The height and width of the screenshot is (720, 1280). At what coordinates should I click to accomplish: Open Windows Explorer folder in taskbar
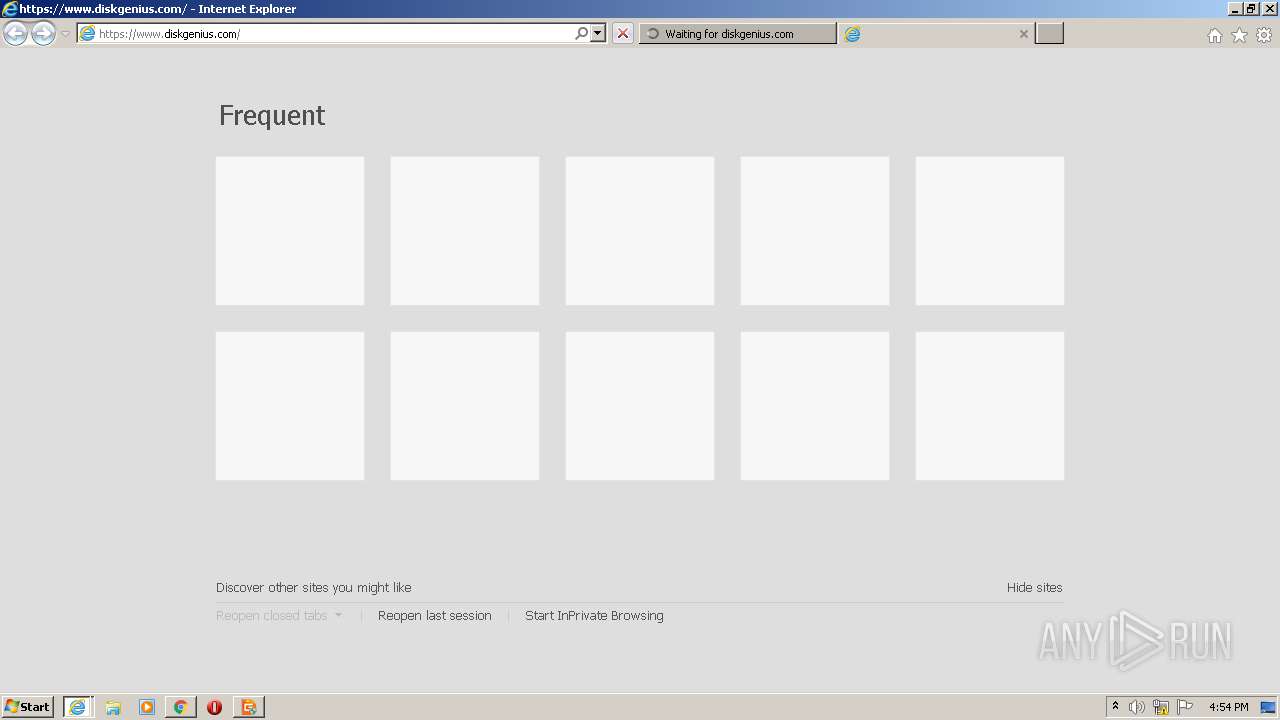click(x=113, y=707)
